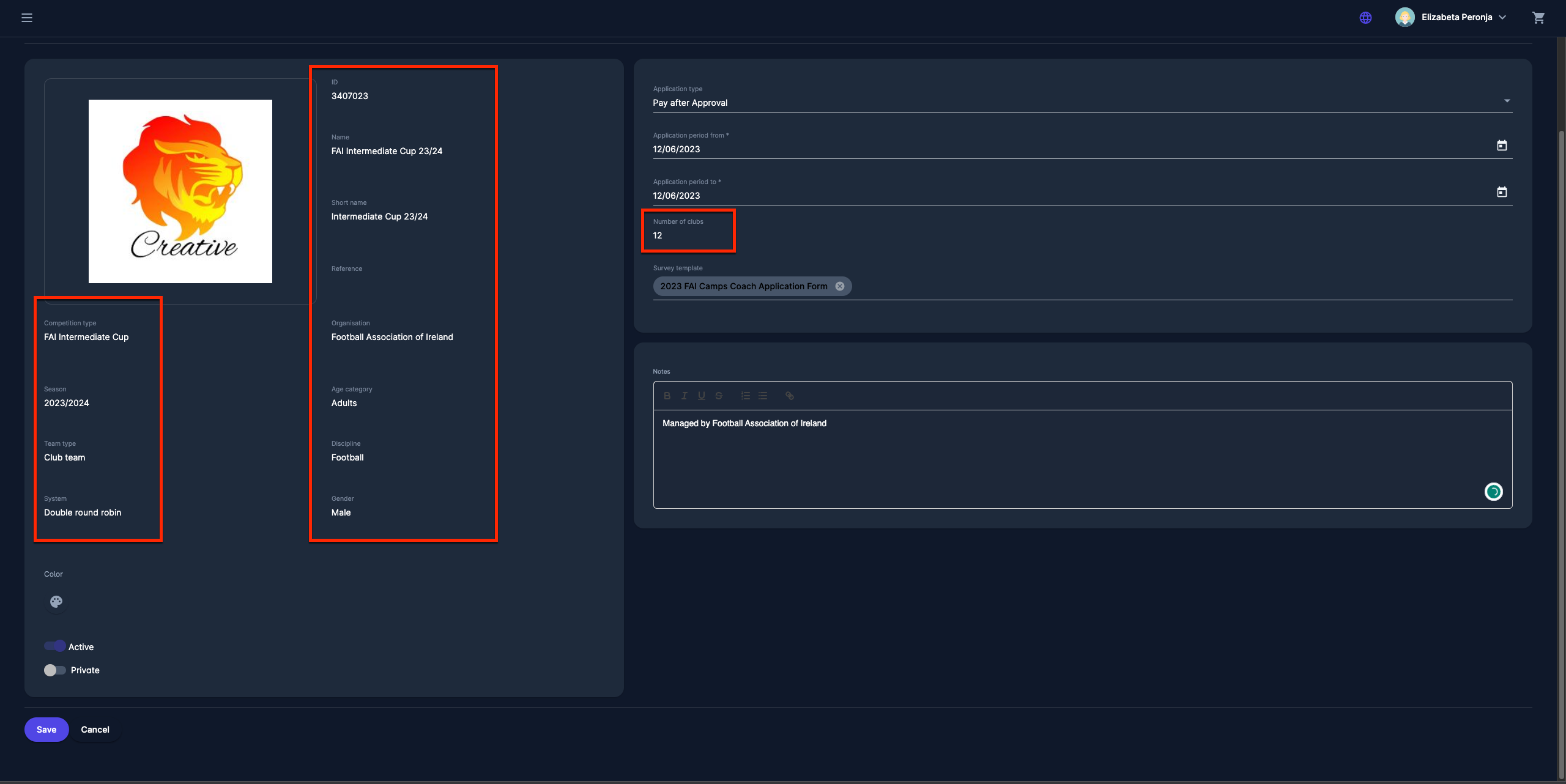This screenshot has width=1566, height=784.
Task: Click the Cancel button
Action: tap(95, 730)
